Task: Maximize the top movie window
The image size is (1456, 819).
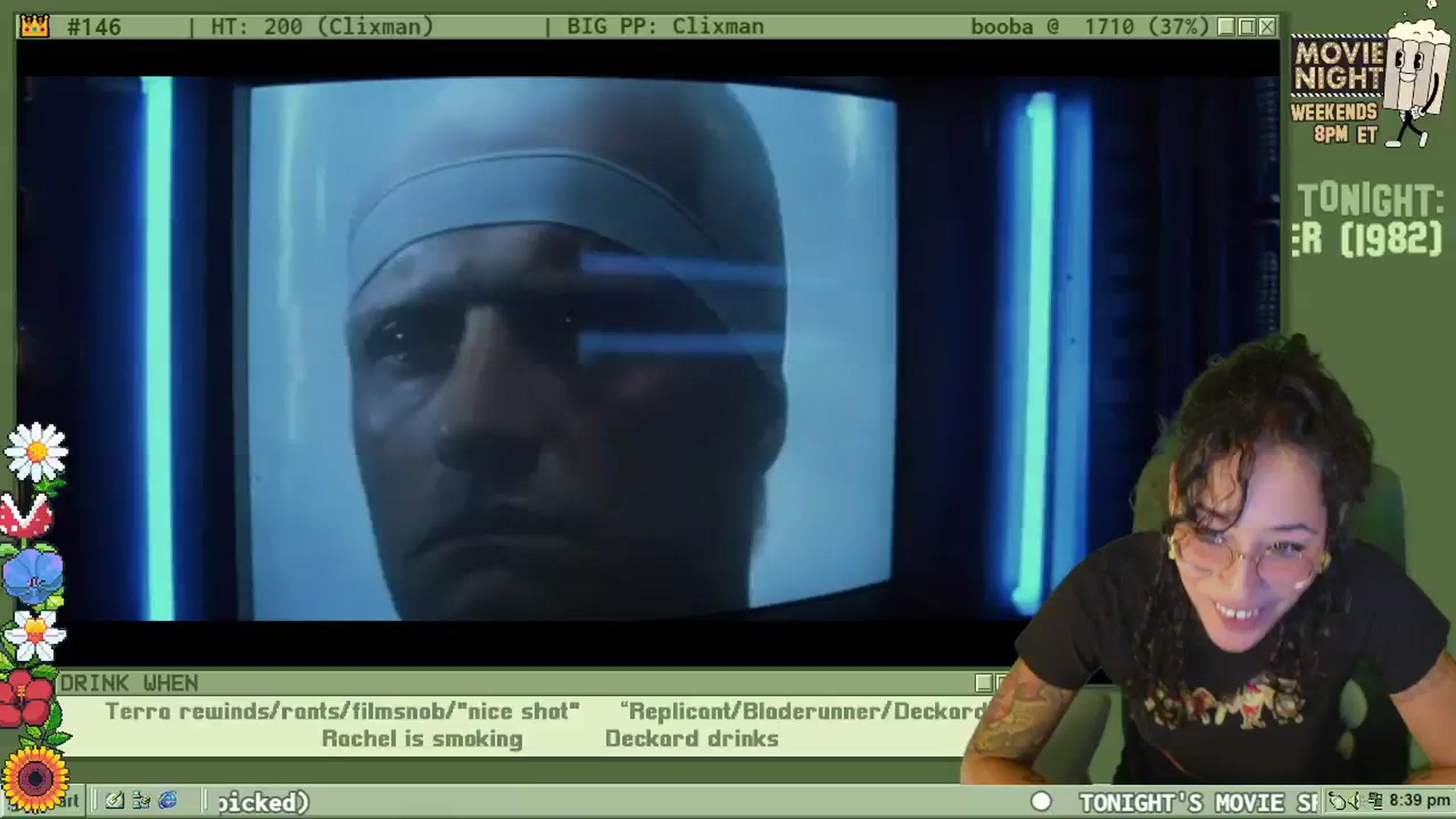Action: pos(1247,27)
